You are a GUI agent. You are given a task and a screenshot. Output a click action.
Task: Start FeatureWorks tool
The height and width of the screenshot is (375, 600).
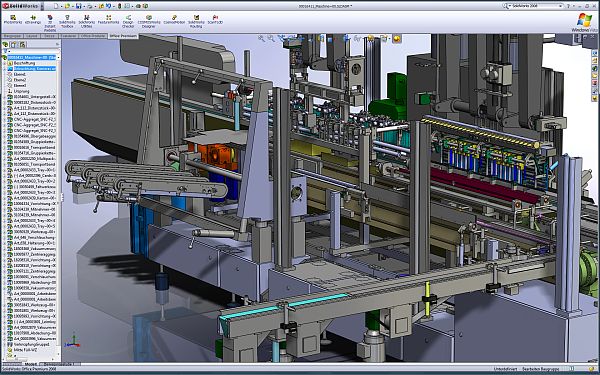click(x=109, y=20)
